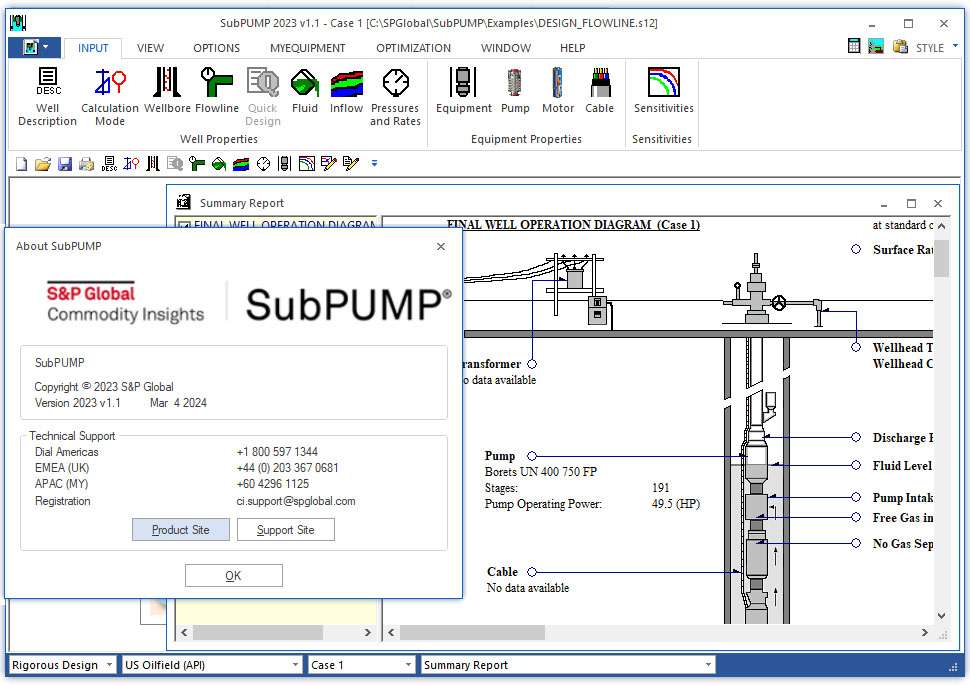
Task: Open the calculator icon at top right
Action: (x=854, y=47)
